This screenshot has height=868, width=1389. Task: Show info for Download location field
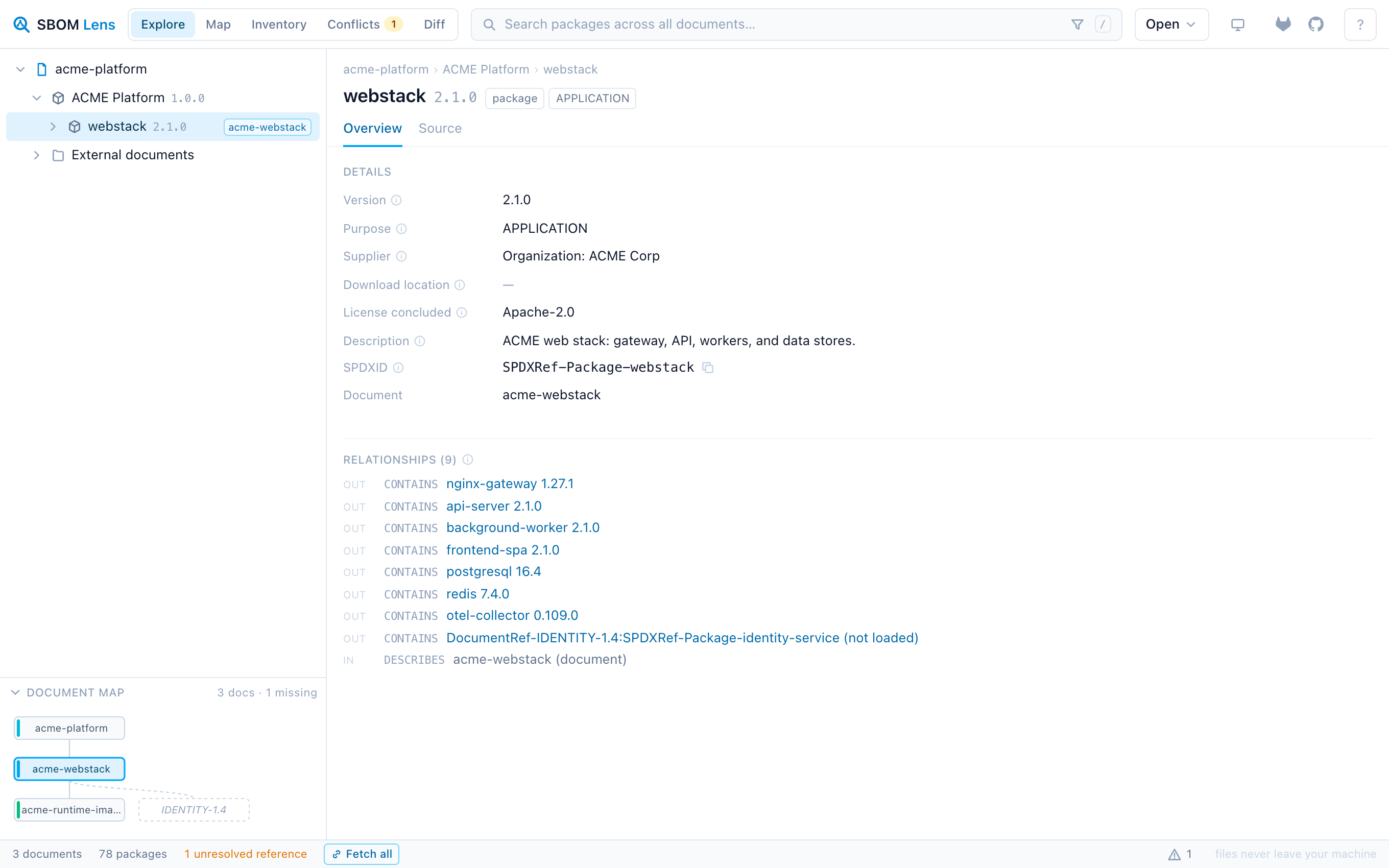[x=460, y=285]
